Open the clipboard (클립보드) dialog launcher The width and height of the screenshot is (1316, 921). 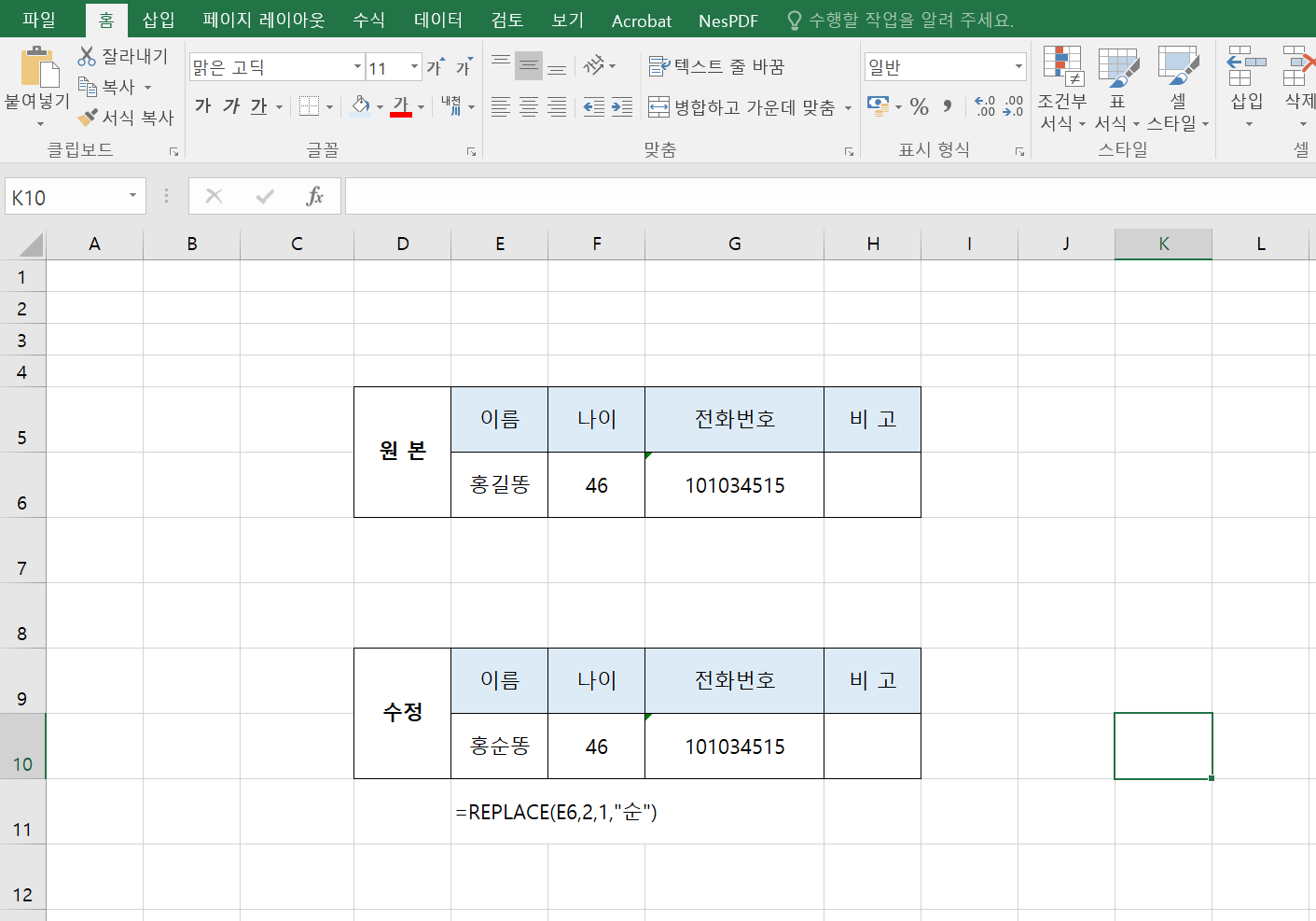click(x=173, y=151)
